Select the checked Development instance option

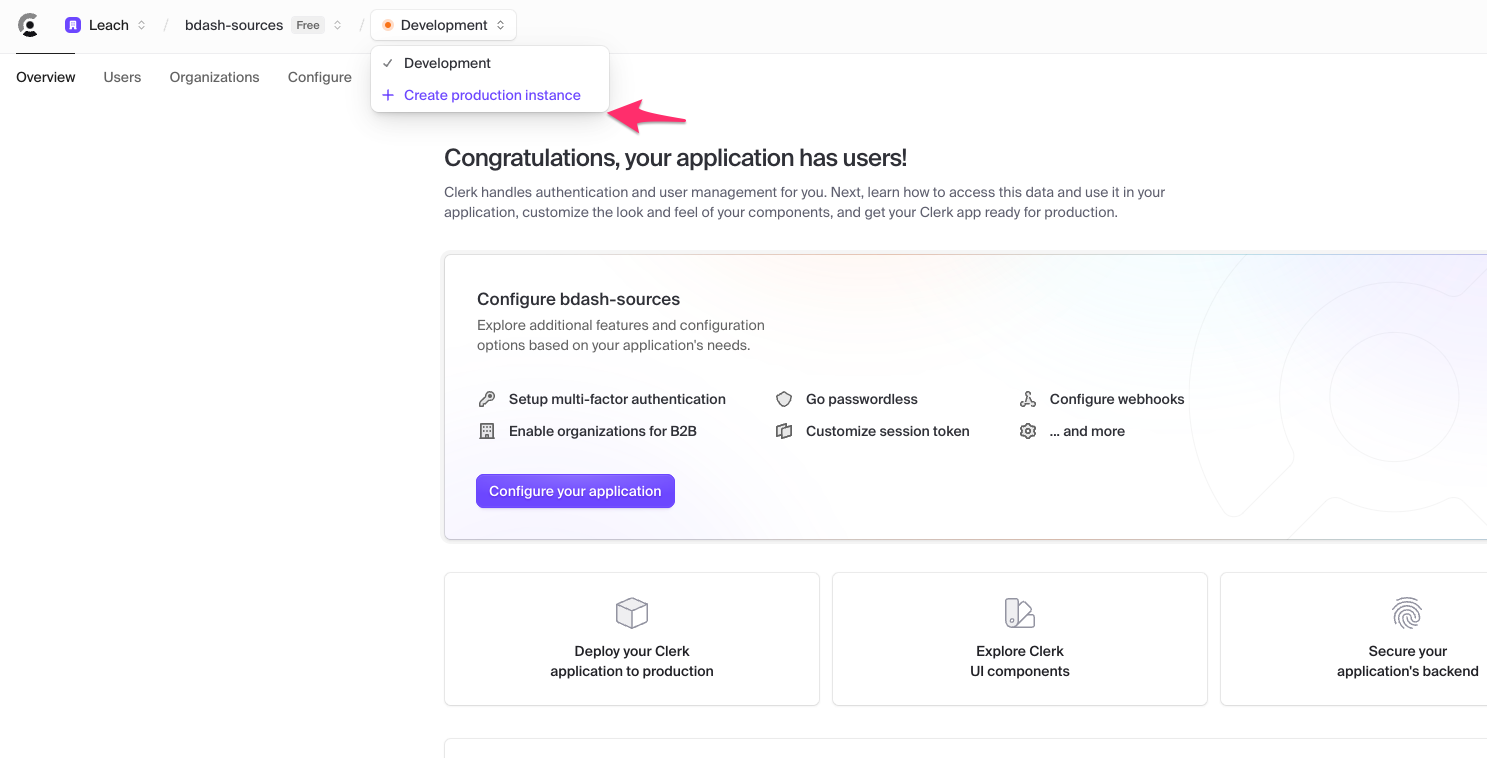pyautogui.click(x=447, y=63)
